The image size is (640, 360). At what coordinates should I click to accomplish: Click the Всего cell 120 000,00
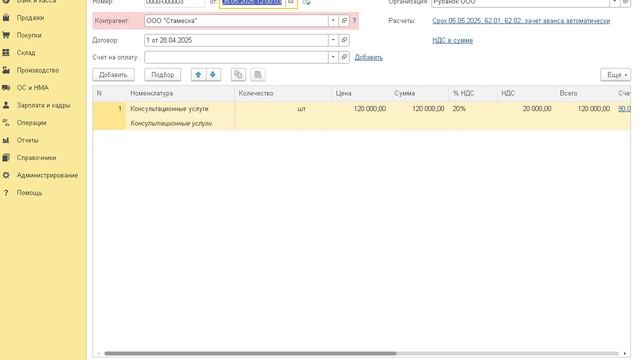(x=584, y=109)
